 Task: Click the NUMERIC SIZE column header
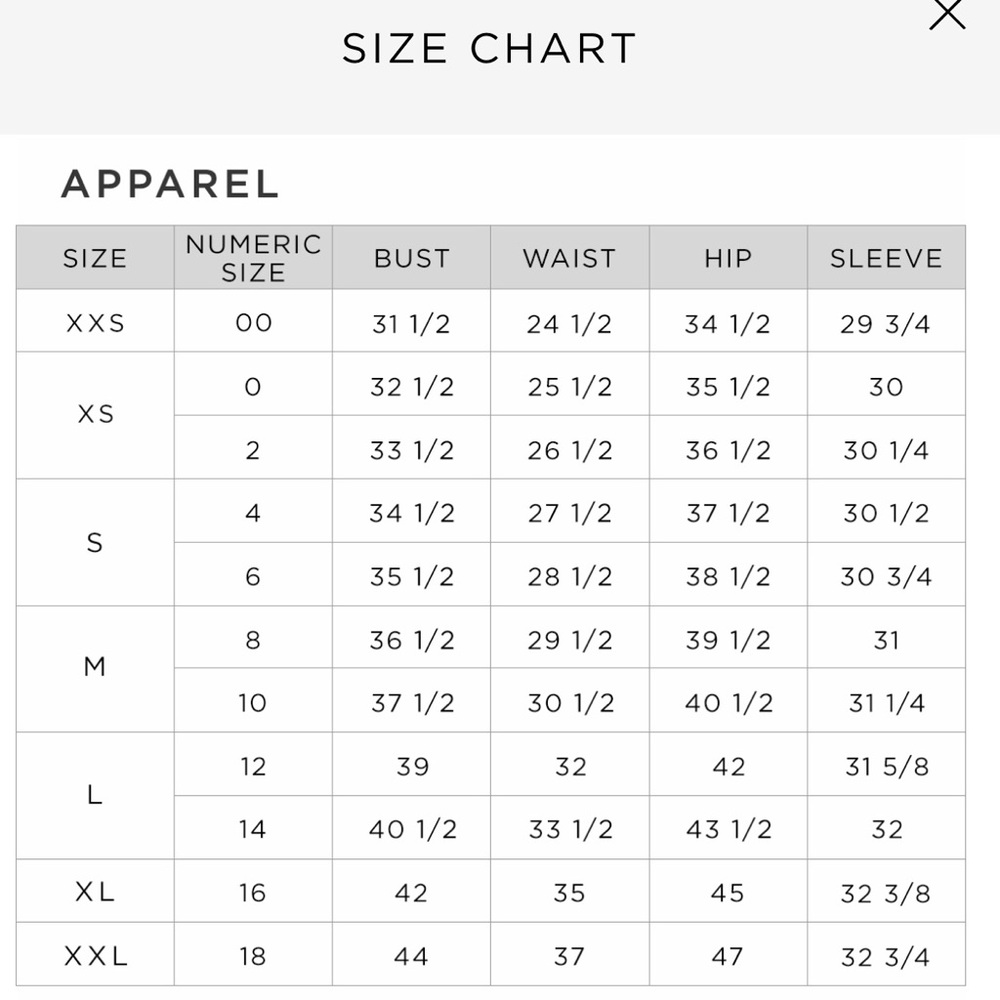[x=253, y=258]
